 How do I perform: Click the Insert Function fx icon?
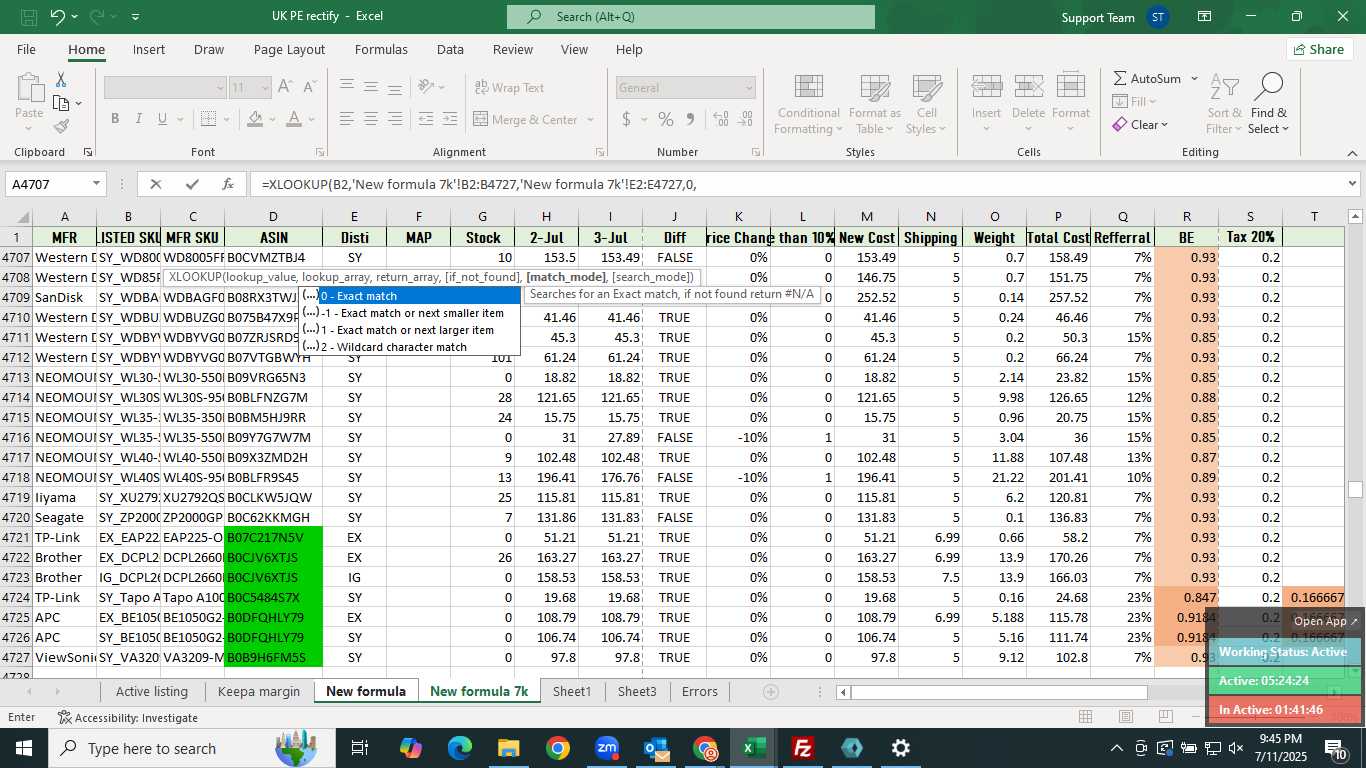tap(228, 184)
